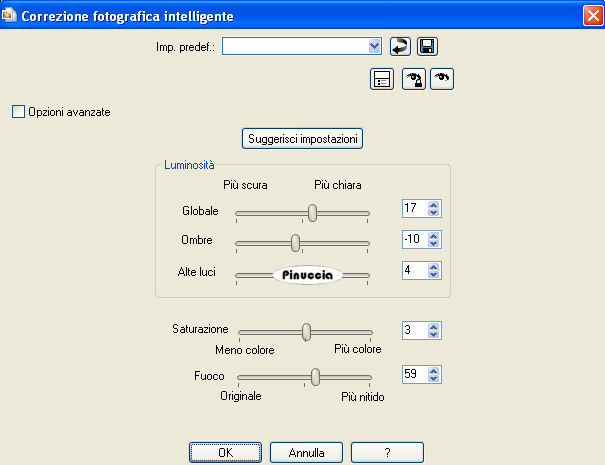Viewport: 605px width, 465px height.
Task: Increase the Fuoco spinner value
Action: (x=434, y=371)
